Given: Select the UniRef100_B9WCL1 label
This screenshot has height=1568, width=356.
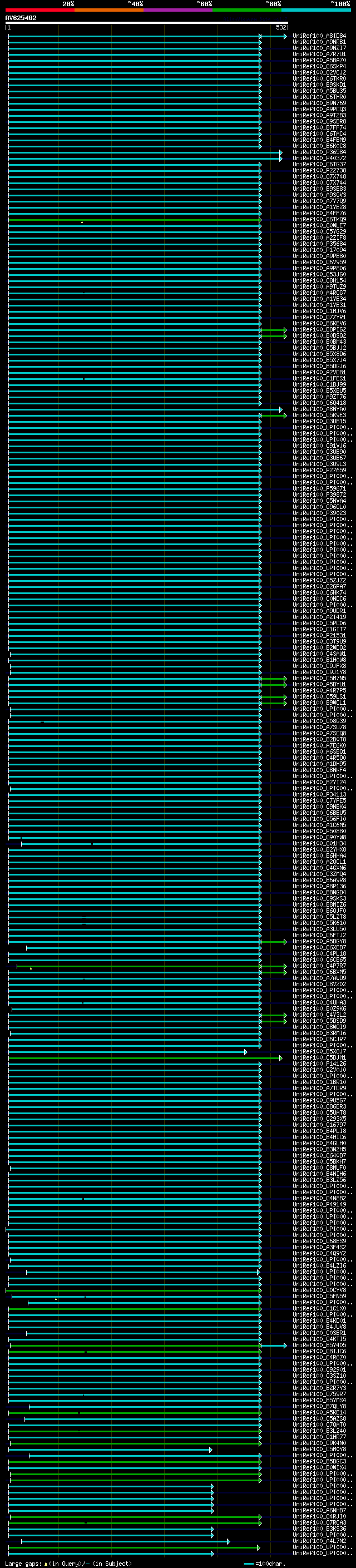Looking at the screenshot, I should pyautogui.click(x=319, y=703).
